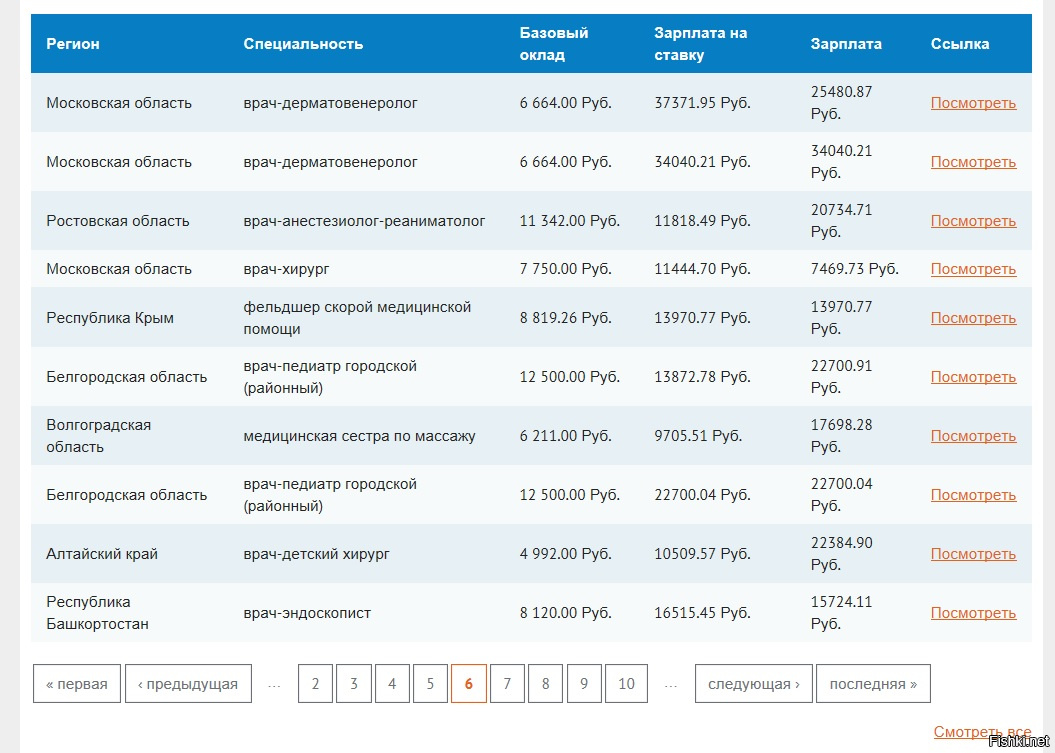Select cell врач-анестезиолог-реаниматолог

pyautogui.click(x=364, y=221)
